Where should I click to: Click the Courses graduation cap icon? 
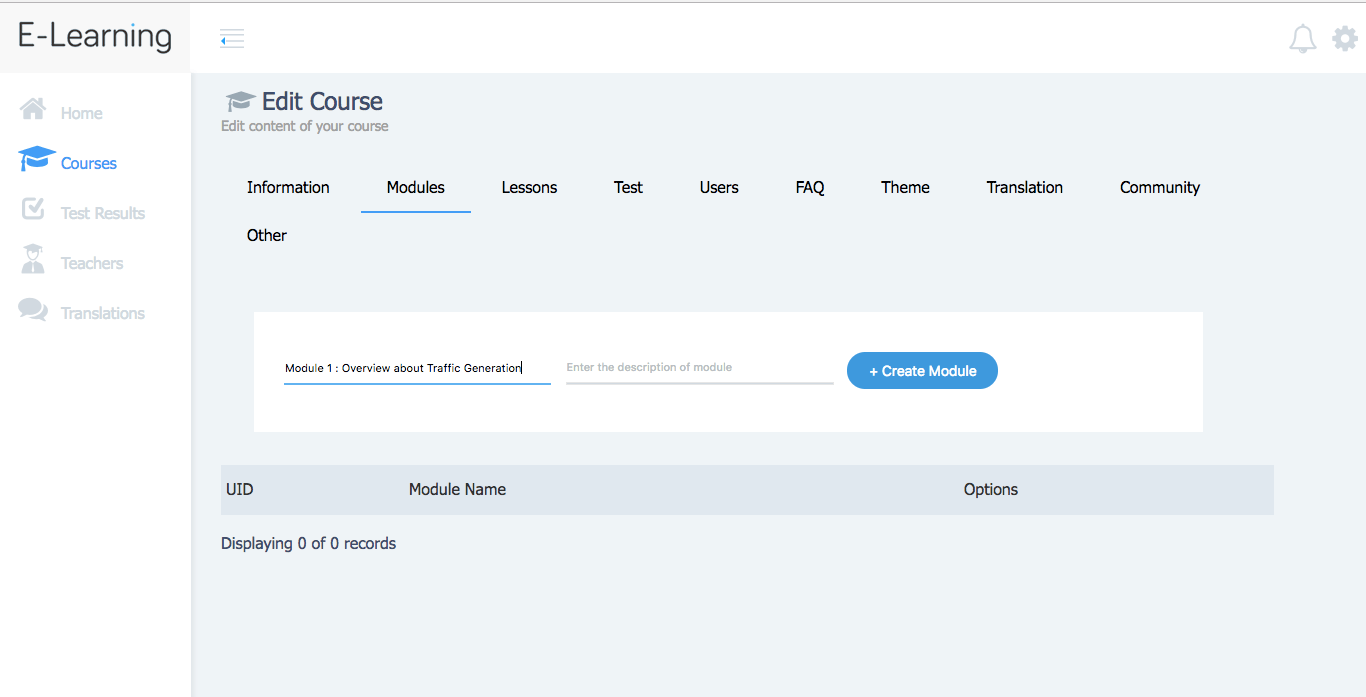point(37,159)
